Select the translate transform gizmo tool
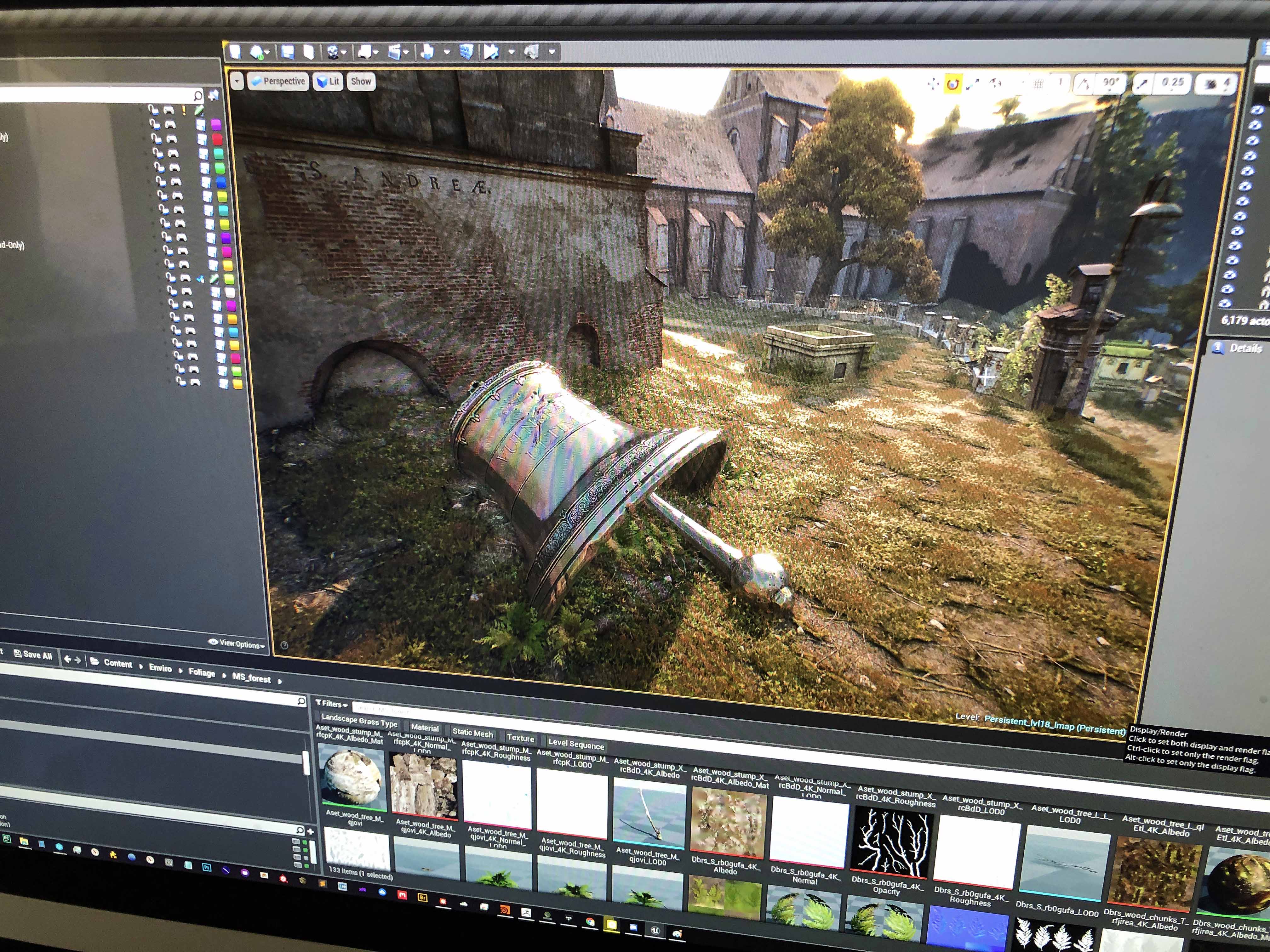Image resolution: width=1270 pixels, height=952 pixels. coord(933,84)
